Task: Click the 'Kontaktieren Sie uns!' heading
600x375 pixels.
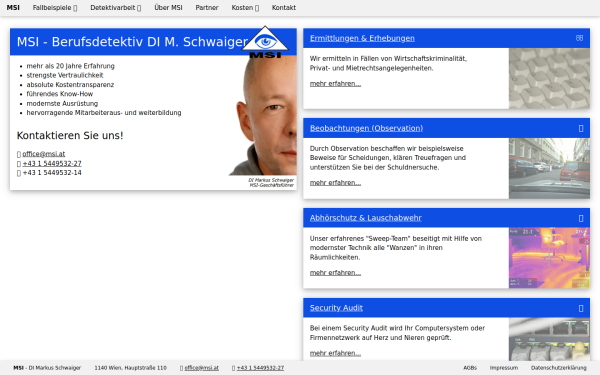Action: [70, 135]
